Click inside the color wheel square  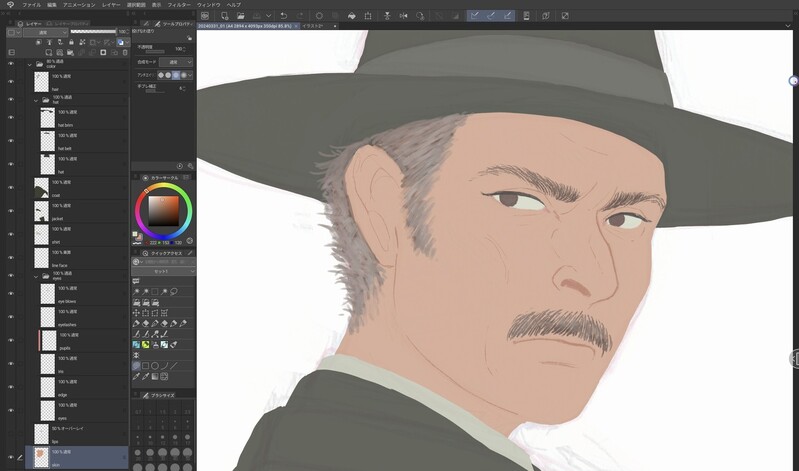[163, 210]
